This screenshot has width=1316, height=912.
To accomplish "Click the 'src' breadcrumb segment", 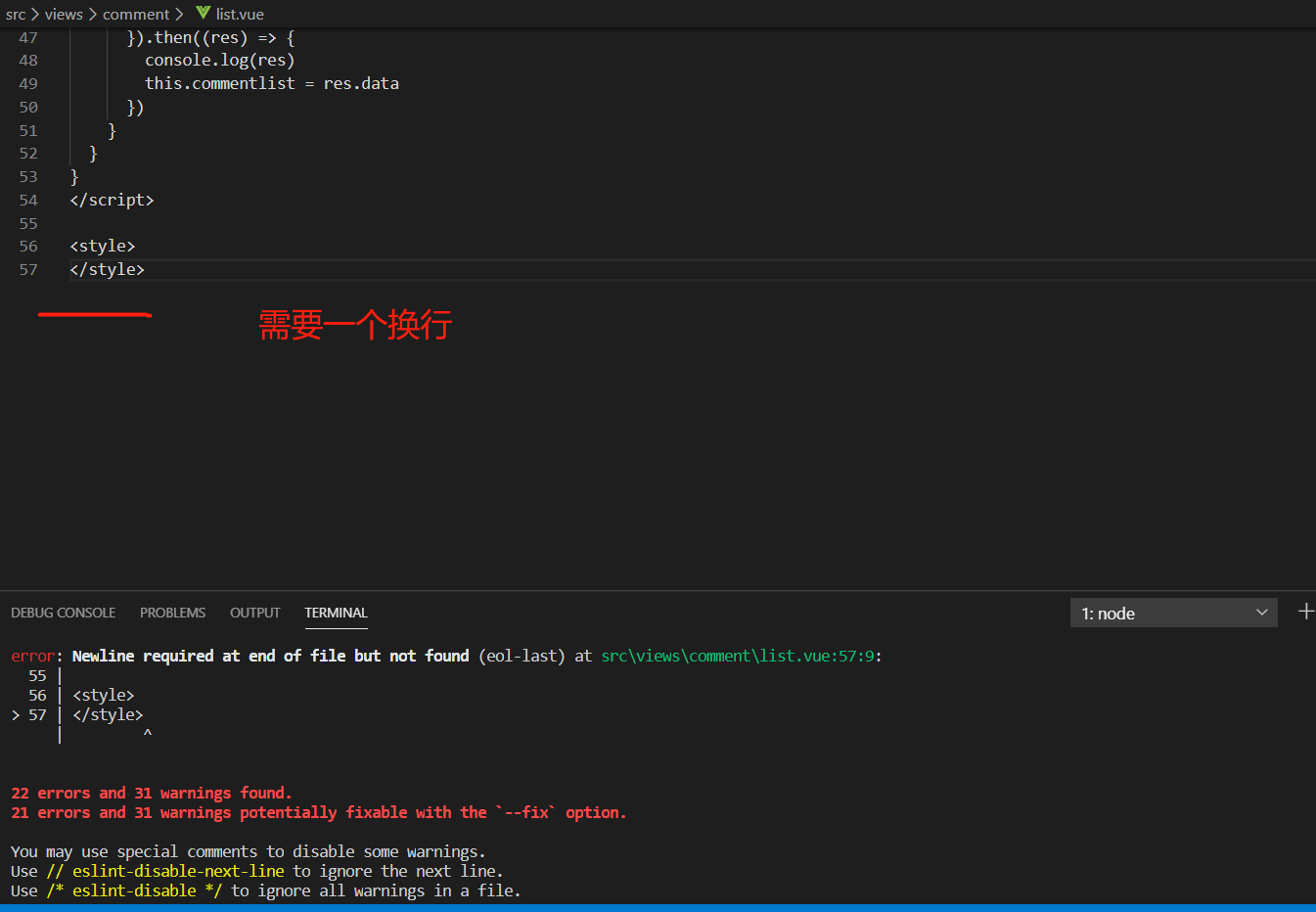I will [16, 14].
